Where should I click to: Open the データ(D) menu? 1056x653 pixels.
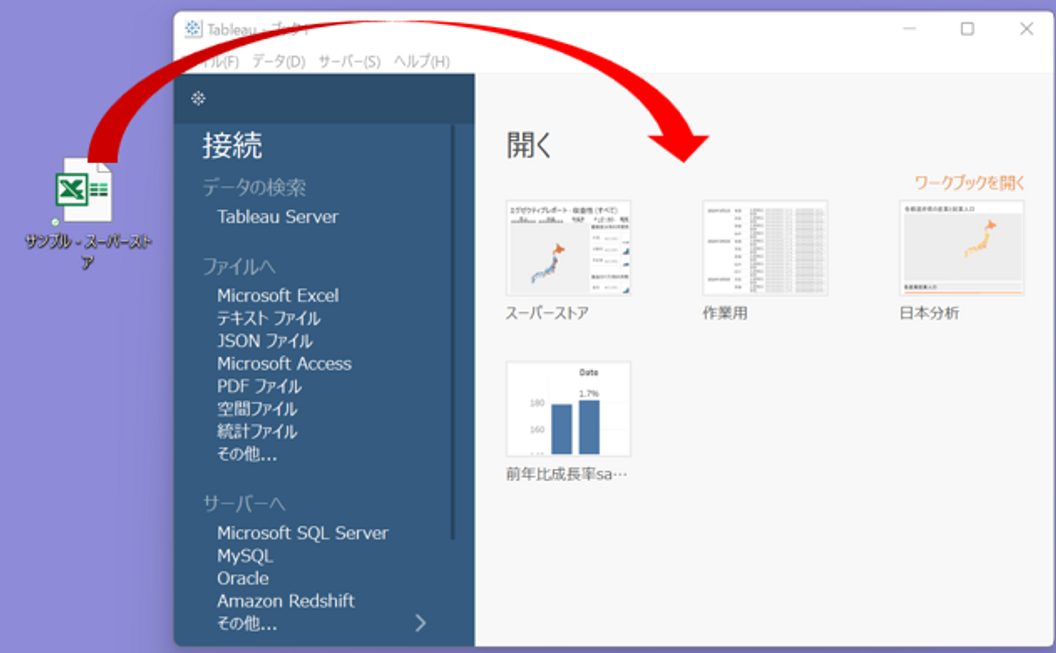pos(279,62)
